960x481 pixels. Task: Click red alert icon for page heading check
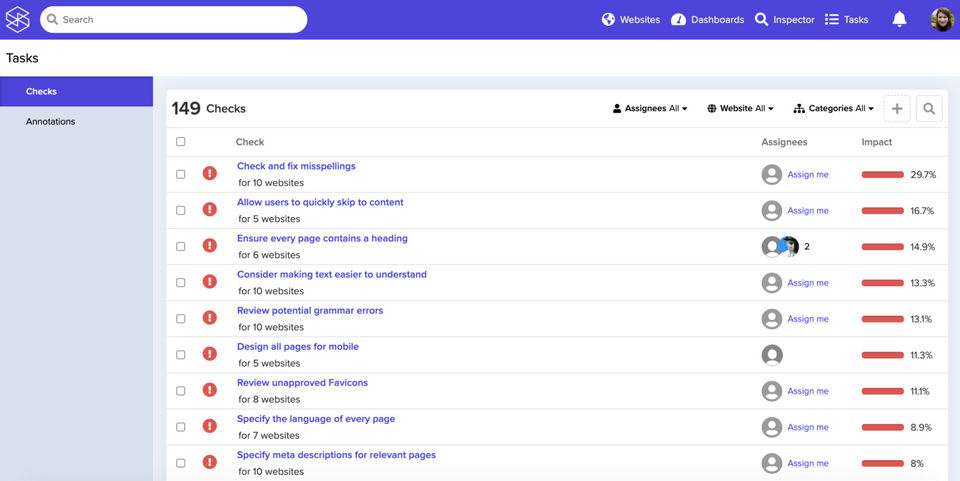209,245
